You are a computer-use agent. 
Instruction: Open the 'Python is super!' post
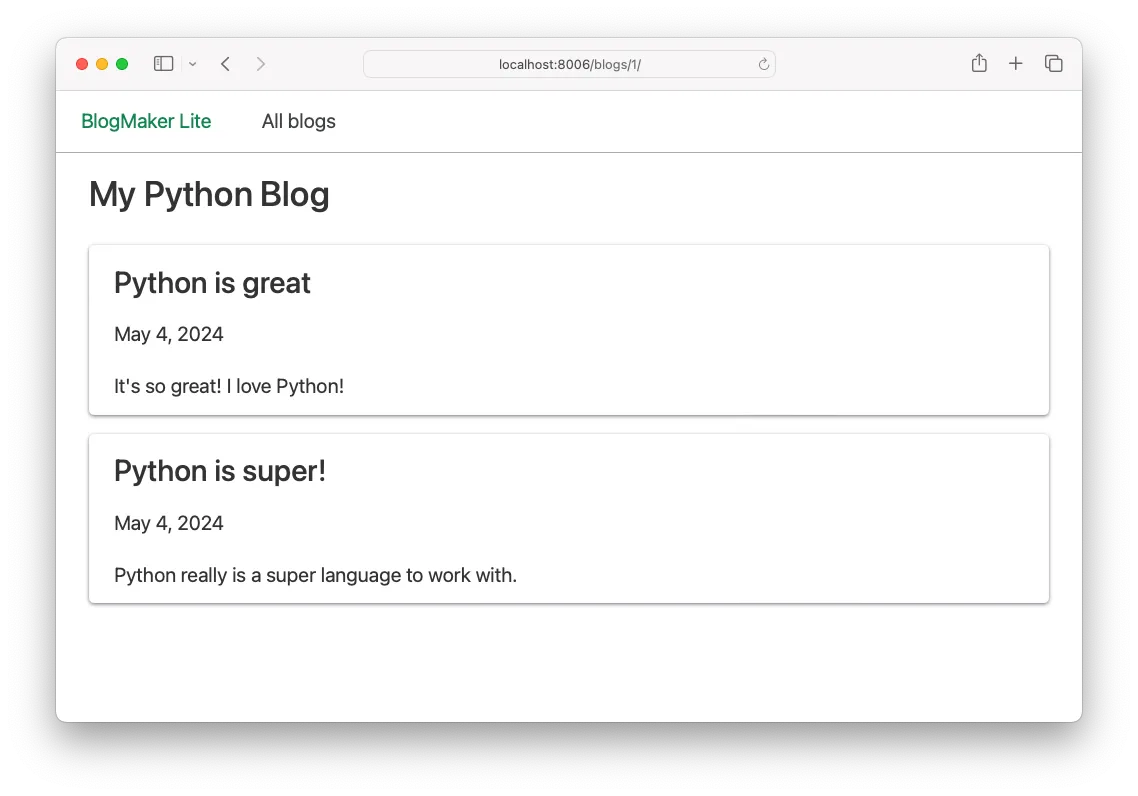click(x=220, y=471)
